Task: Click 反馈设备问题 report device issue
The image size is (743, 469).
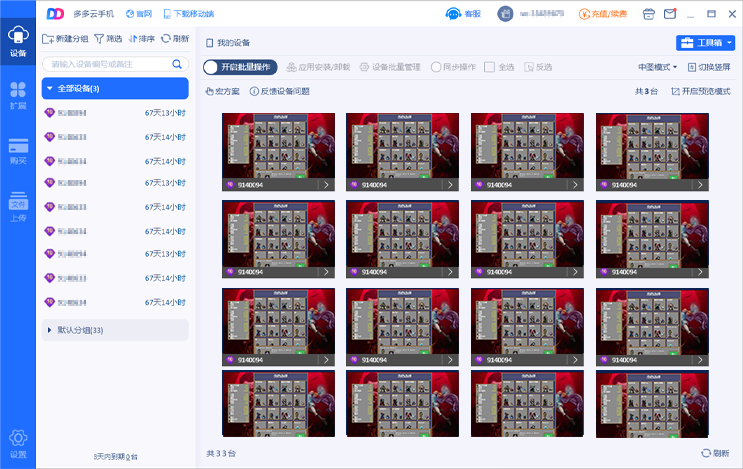Action: point(280,91)
